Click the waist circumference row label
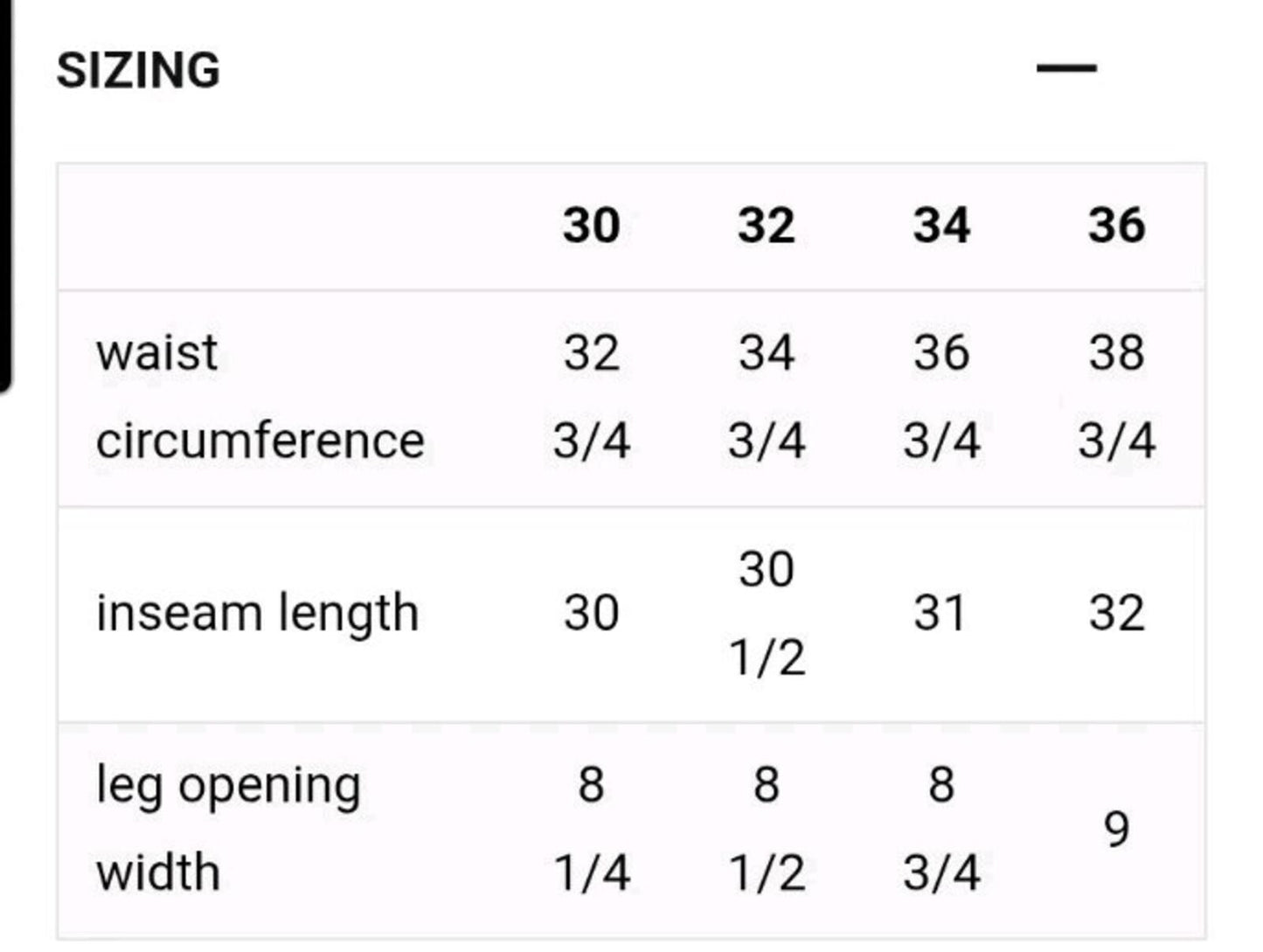The image size is (1263, 952). click(x=260, y=397)
